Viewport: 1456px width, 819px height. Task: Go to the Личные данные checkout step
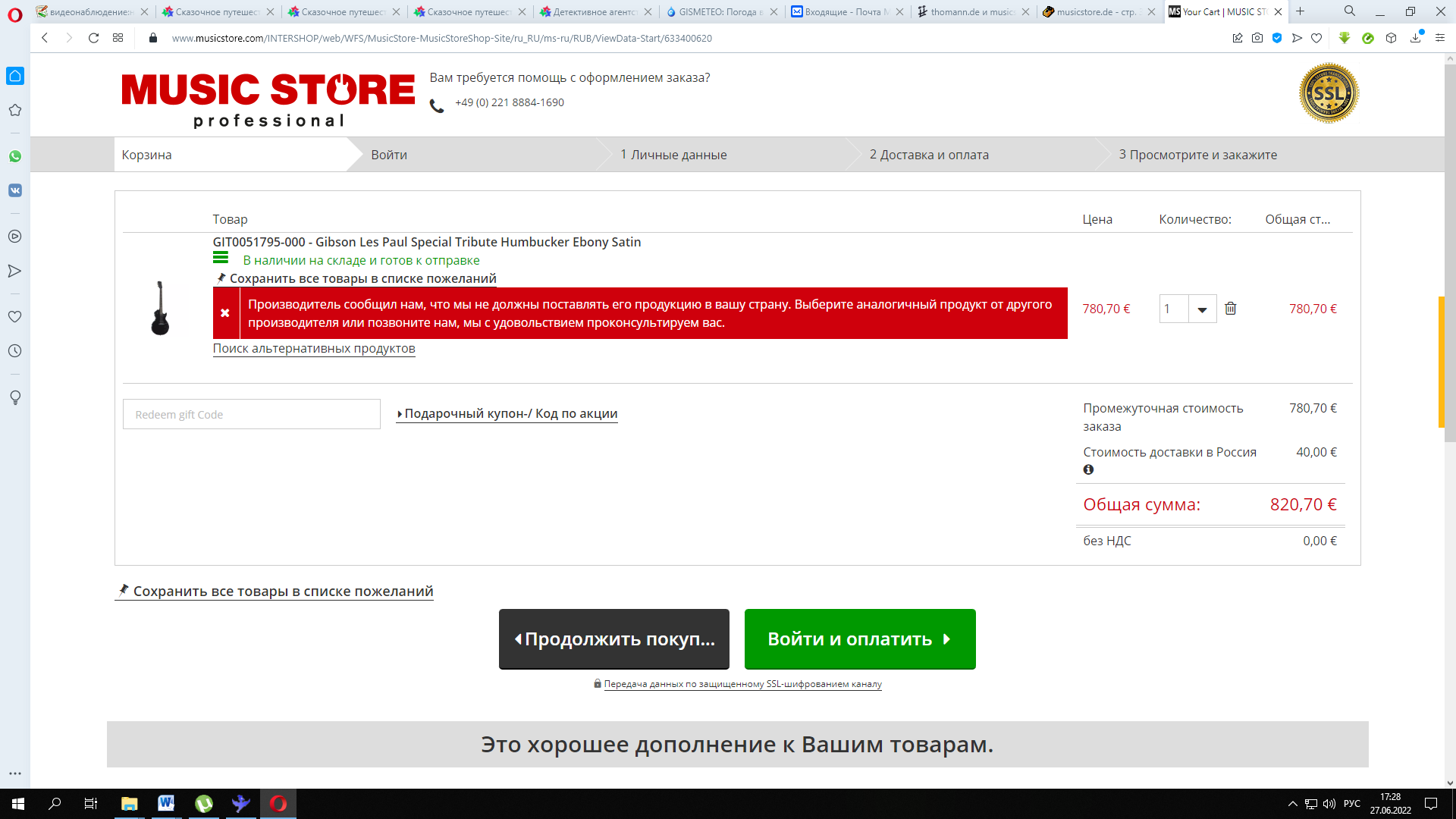point(673,155)
